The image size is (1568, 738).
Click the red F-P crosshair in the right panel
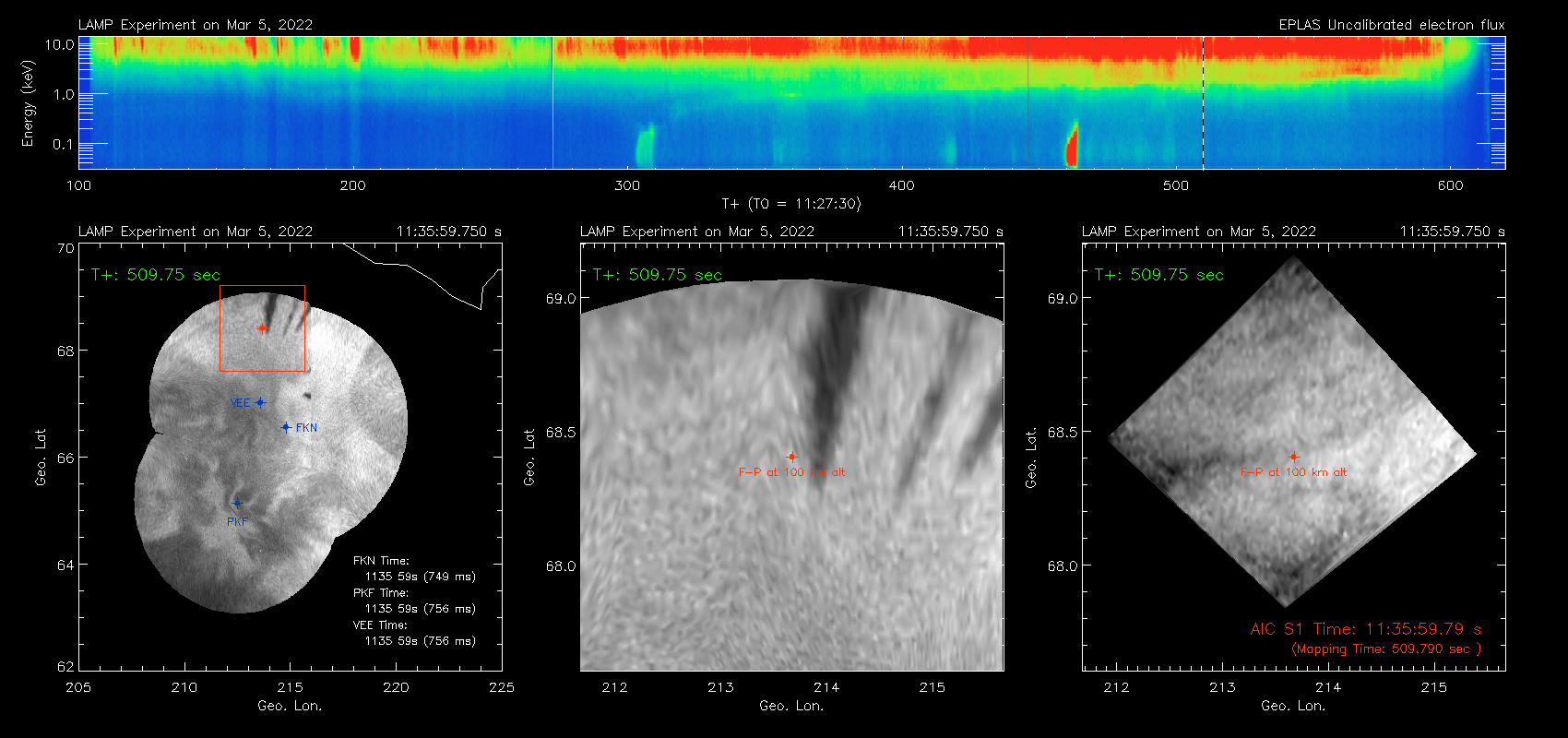coord(1293,457)
